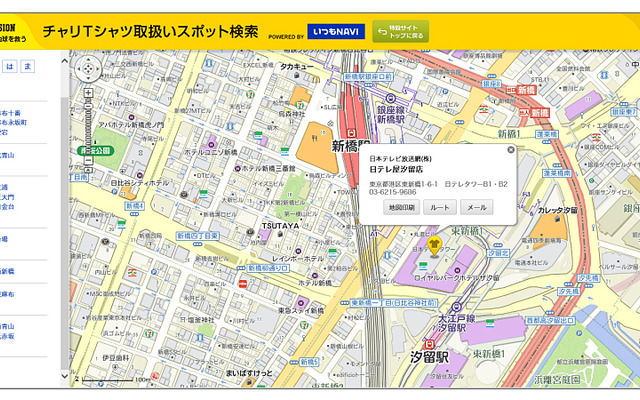Click the popup store name 日テレ屋汐留店
Screen dimensions: 640x400
pyautogui.click(x=396, y=169)
